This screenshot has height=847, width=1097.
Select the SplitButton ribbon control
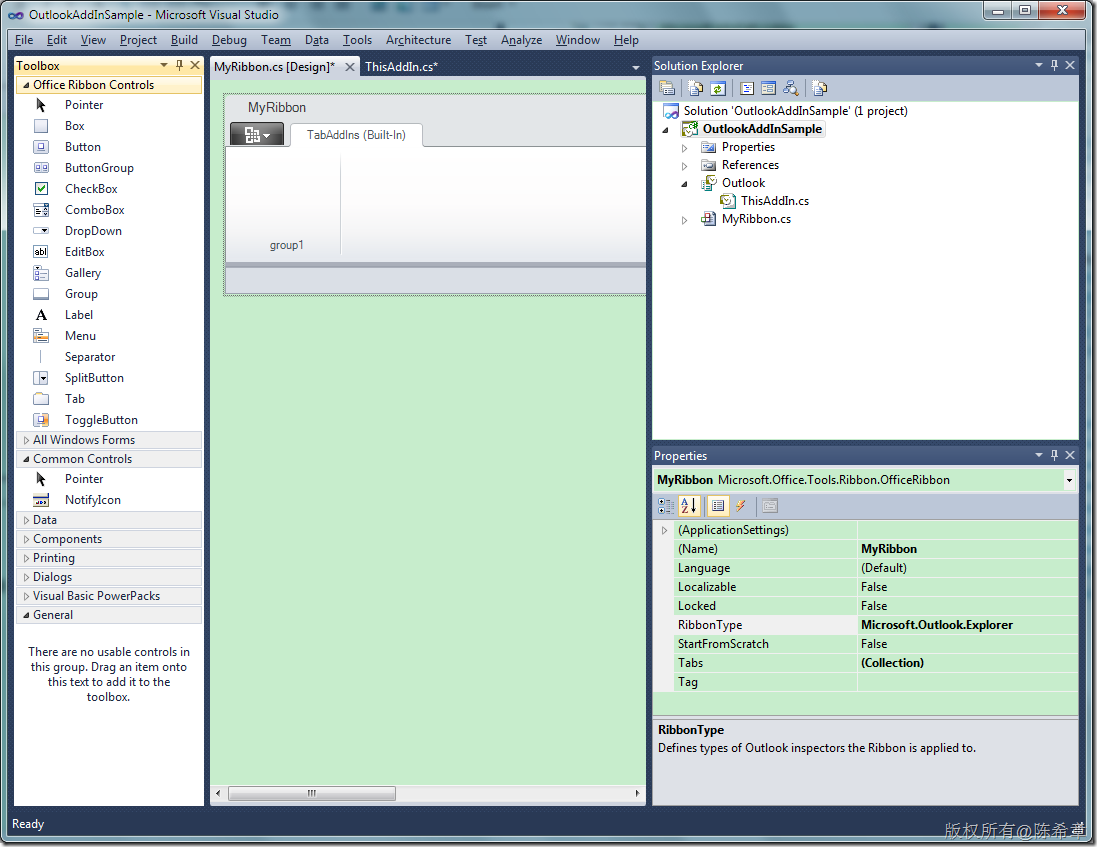94,378
